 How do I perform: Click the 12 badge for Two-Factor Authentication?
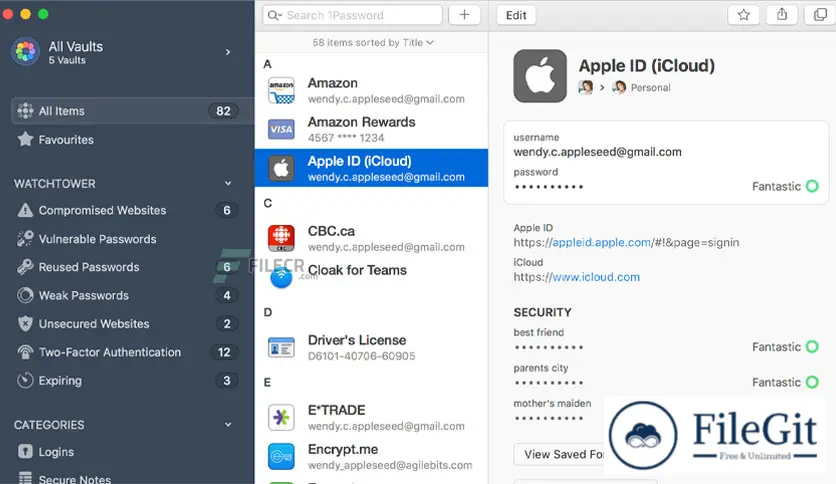[x=224, y=352]
